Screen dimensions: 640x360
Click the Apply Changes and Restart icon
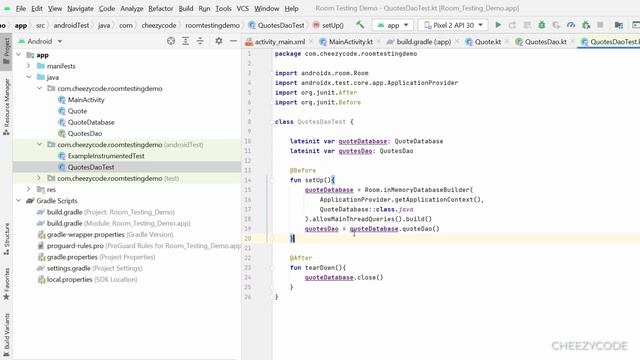512,25
